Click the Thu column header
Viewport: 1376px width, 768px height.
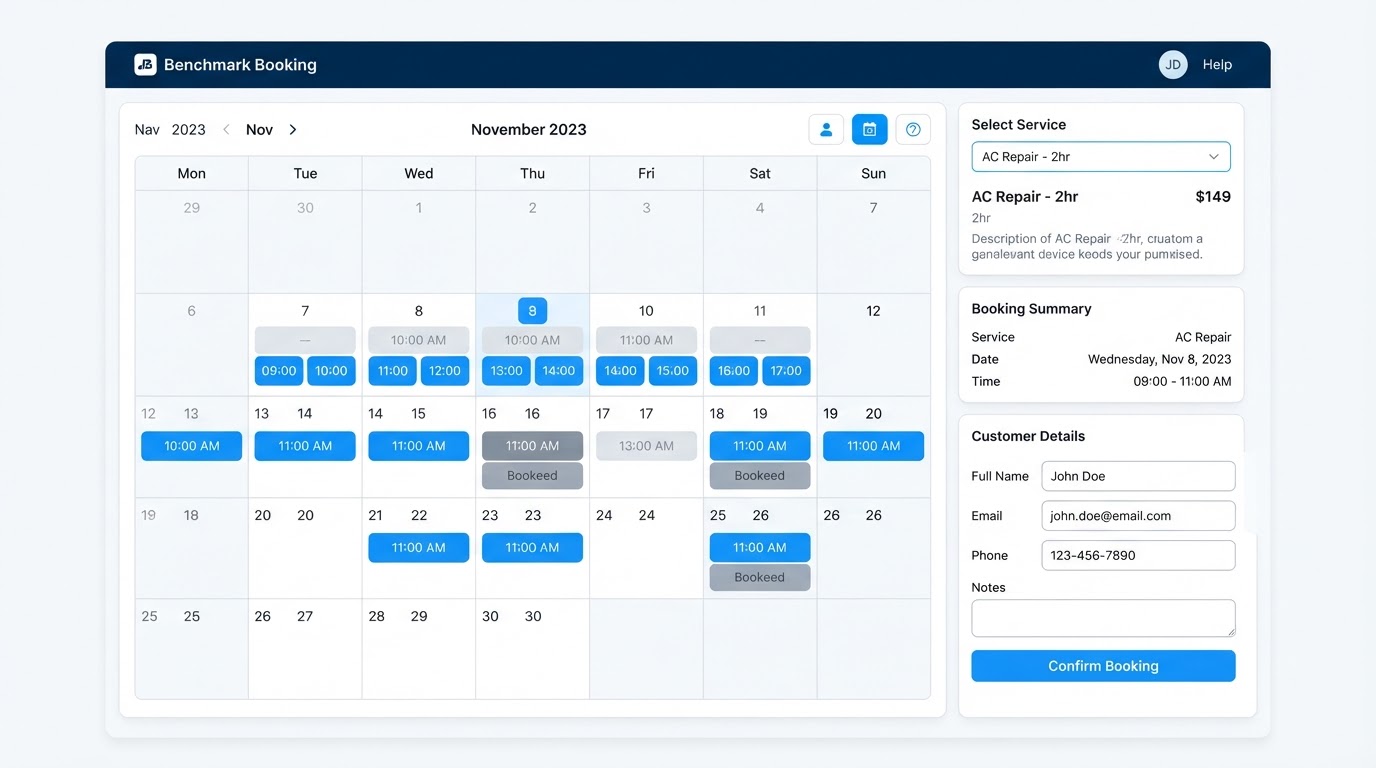pos(533,174)
